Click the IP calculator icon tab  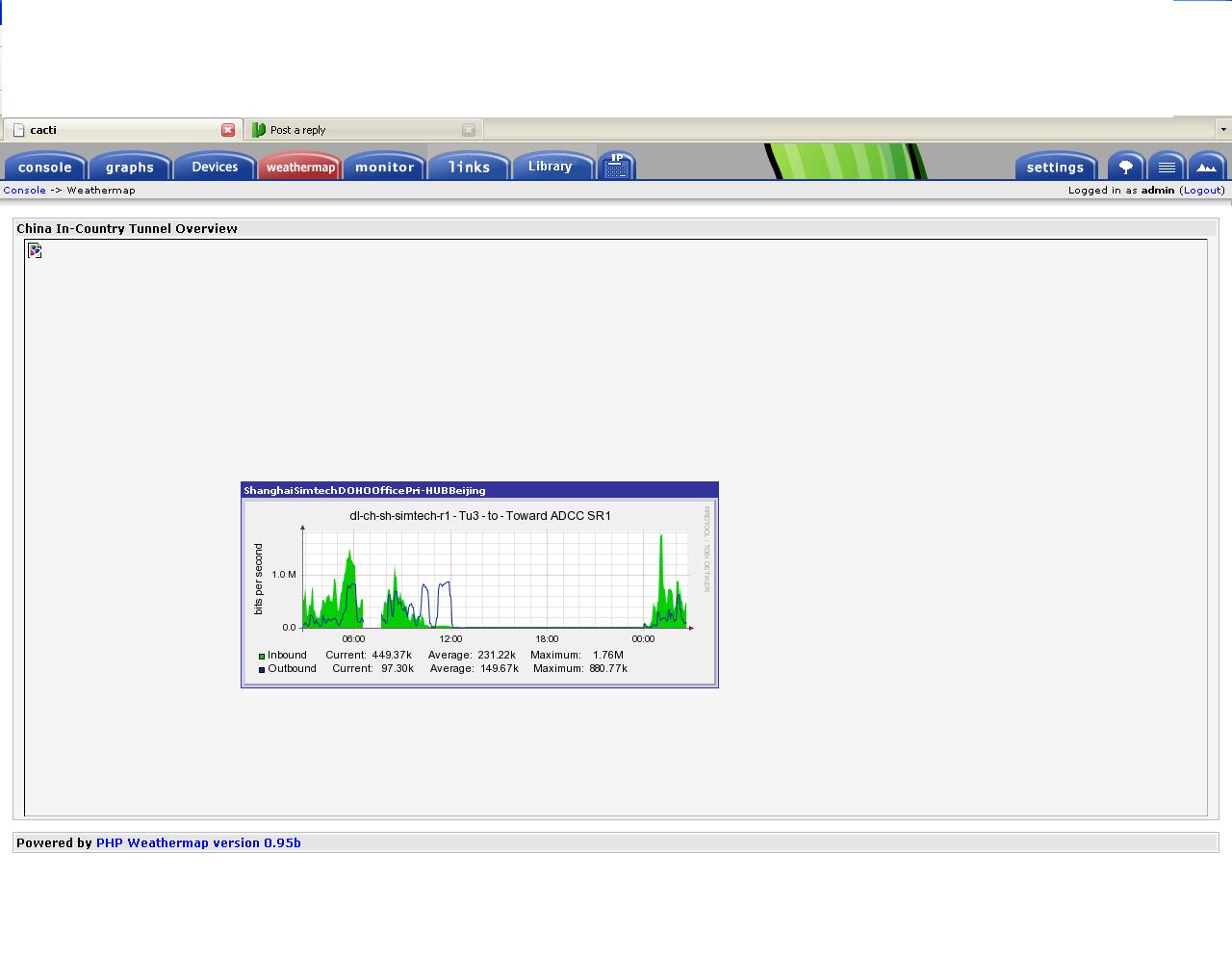[x=617, y=166]
